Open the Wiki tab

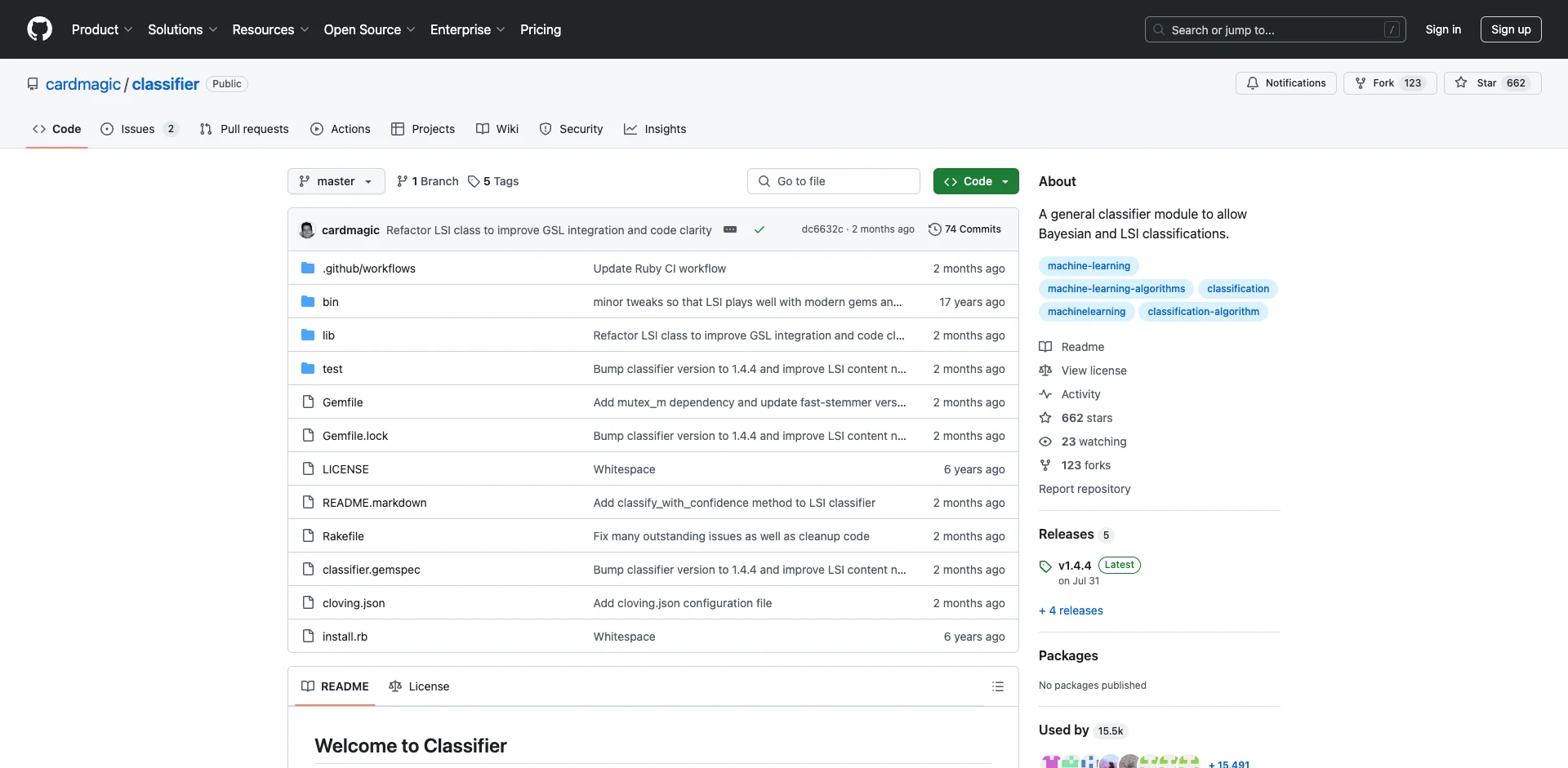[x=497, y=129]
